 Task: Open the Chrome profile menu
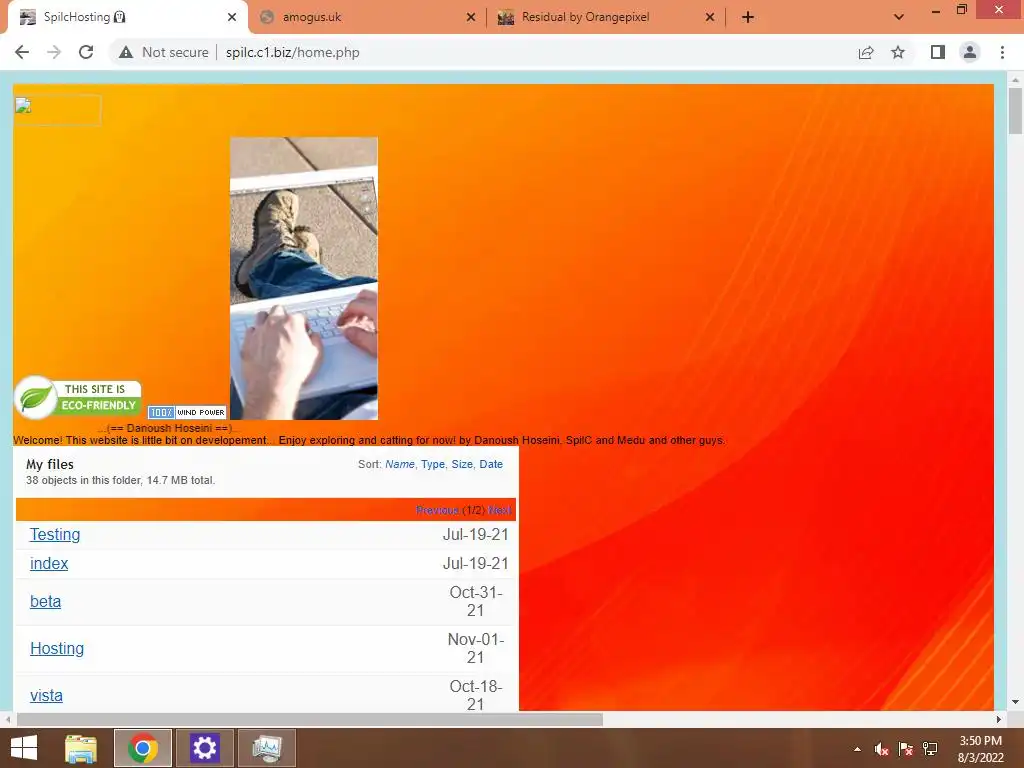coord(970,52)
